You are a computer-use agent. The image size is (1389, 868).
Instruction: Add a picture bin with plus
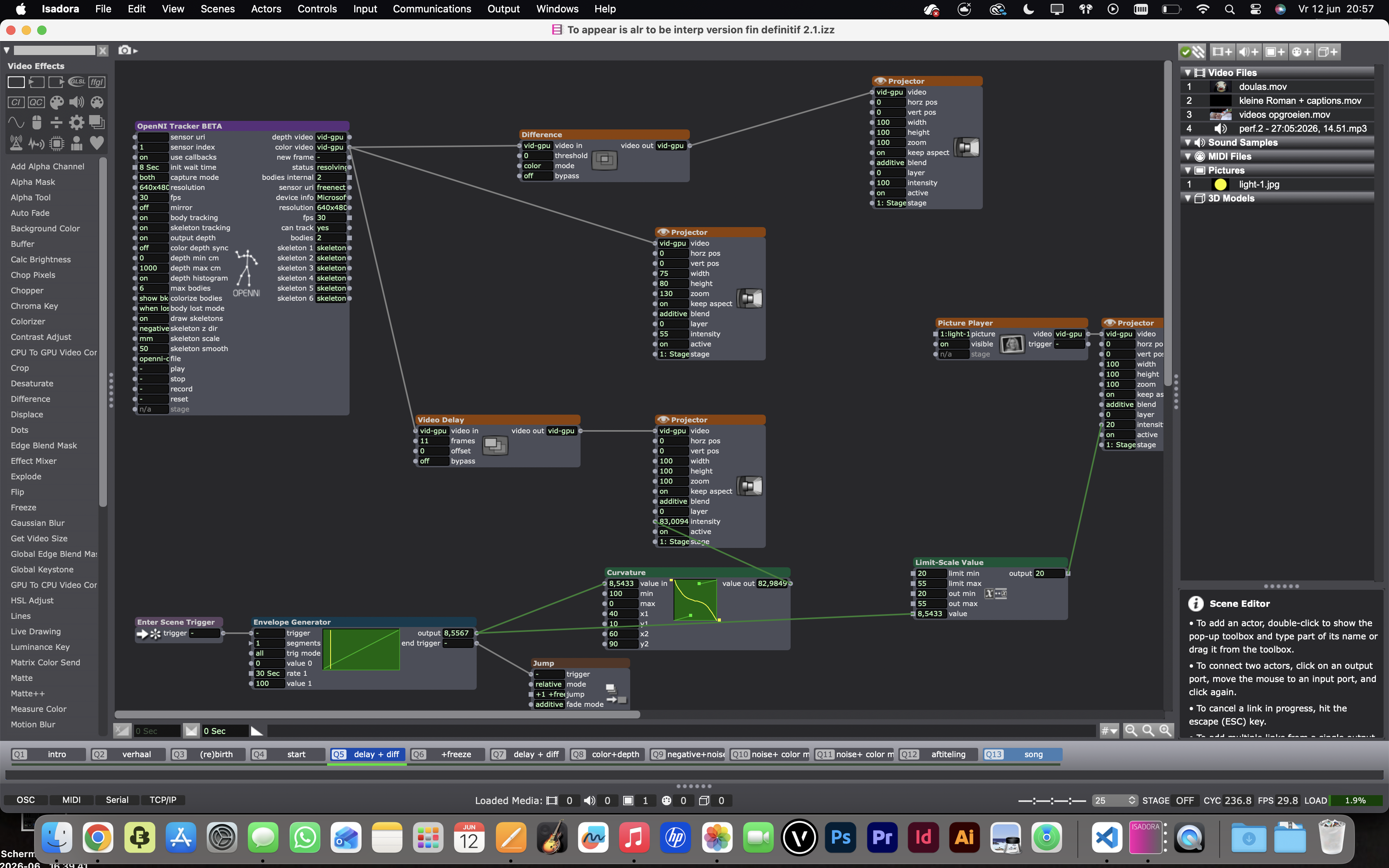[1275, 52]
